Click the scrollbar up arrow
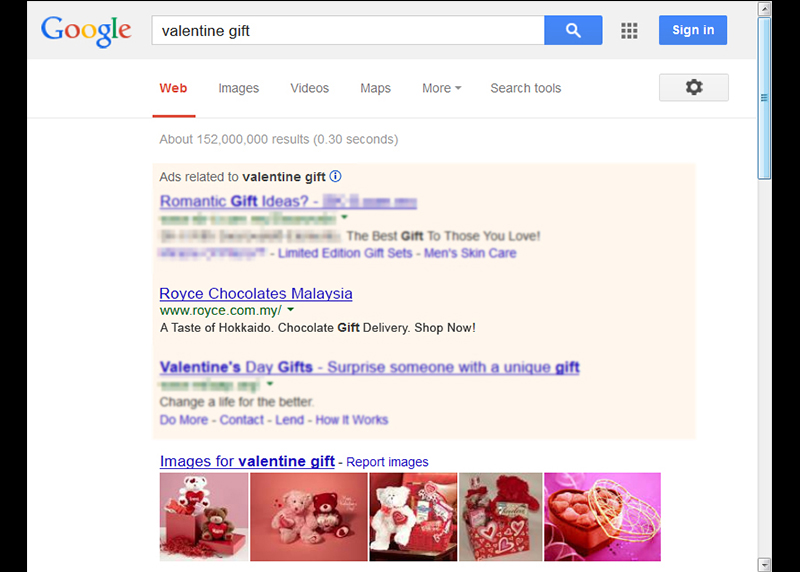The width and height of the screenshot is (800, 572). click(x=764, y=9)
